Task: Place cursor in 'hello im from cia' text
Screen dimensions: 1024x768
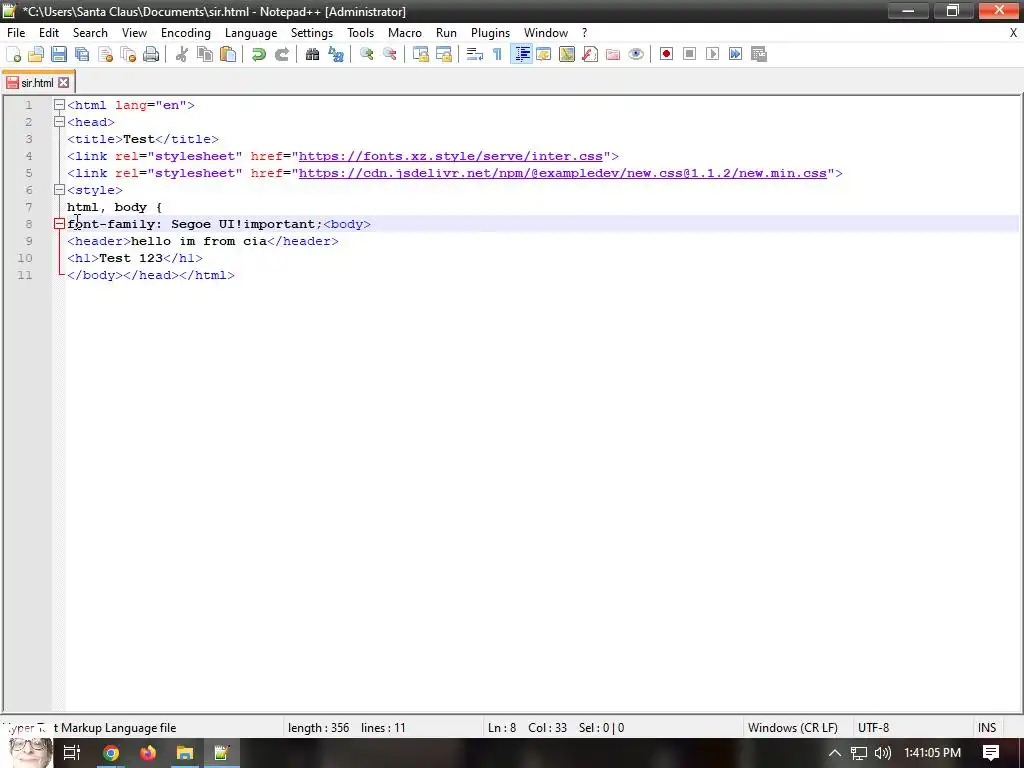Action: (x=199, y=241)
